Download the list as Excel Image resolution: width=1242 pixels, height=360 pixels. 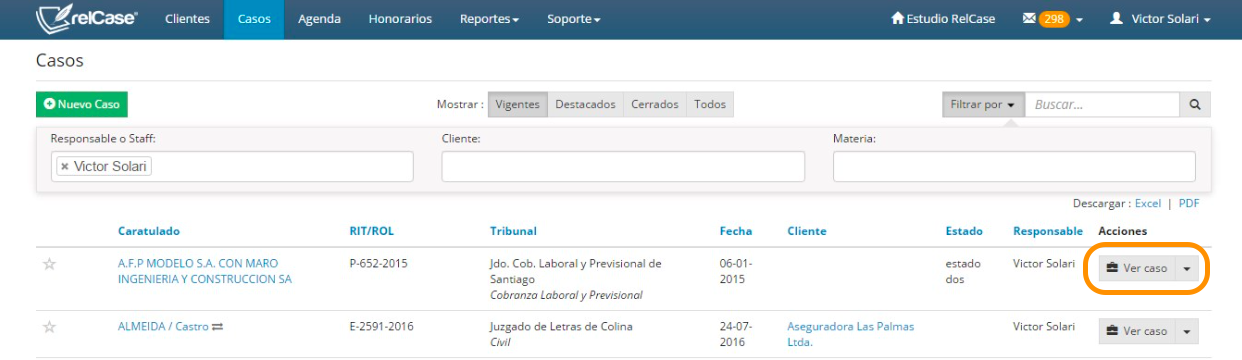pyautogui.click(x=1148, y=203)
